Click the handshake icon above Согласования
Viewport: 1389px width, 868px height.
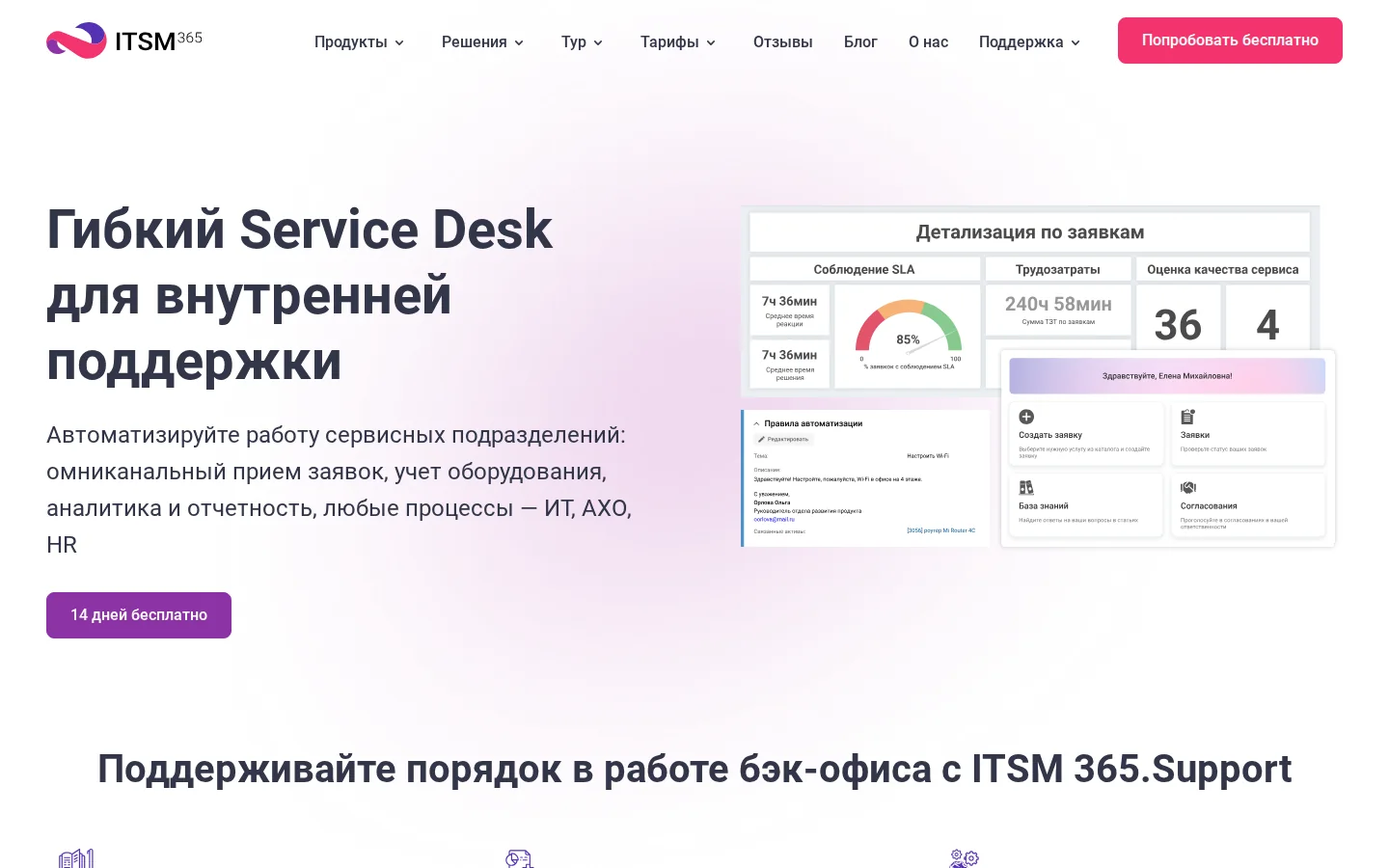1188,488
